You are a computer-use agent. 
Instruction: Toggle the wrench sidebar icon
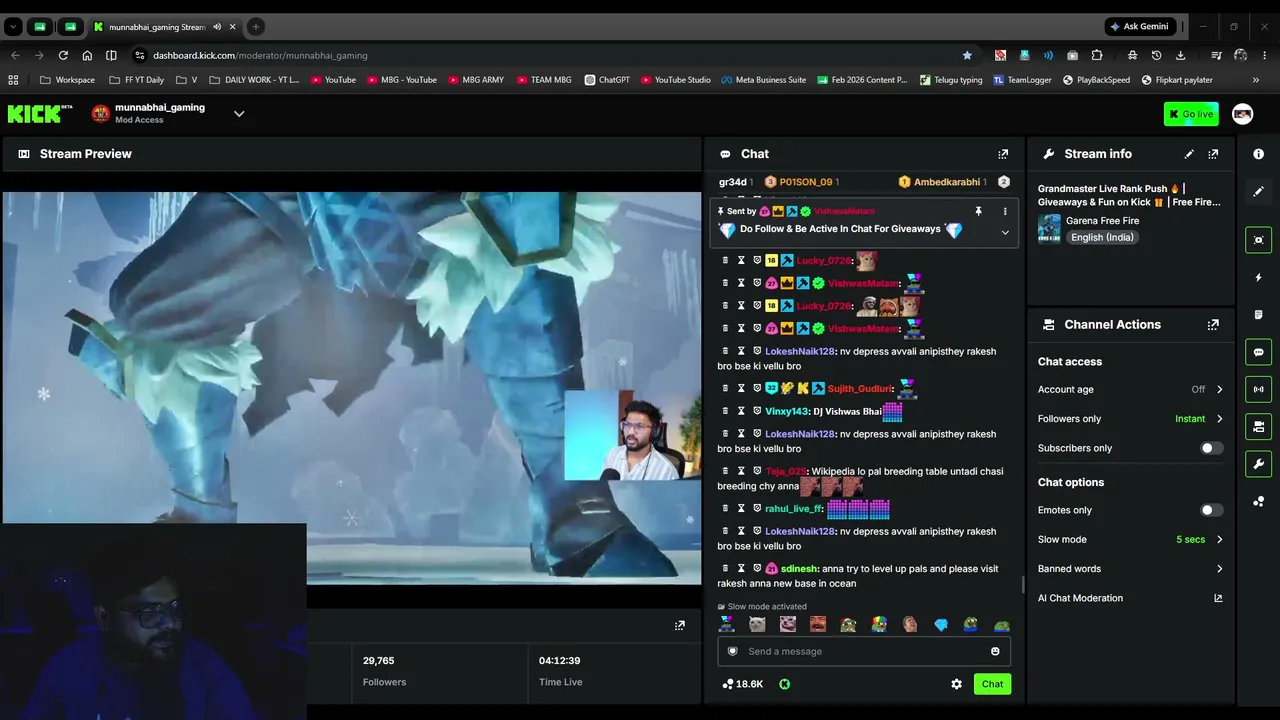[x=1258, y=464]
